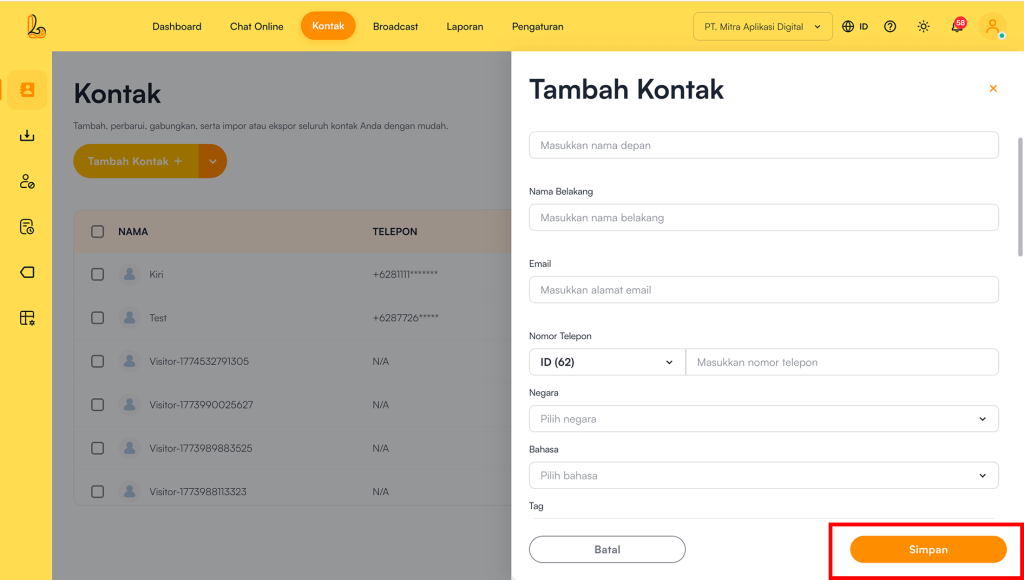Viewport: 1024px width, 580px height.
Task: Select the checkbox beside Test contact
Action: click(x=97, y=318)
